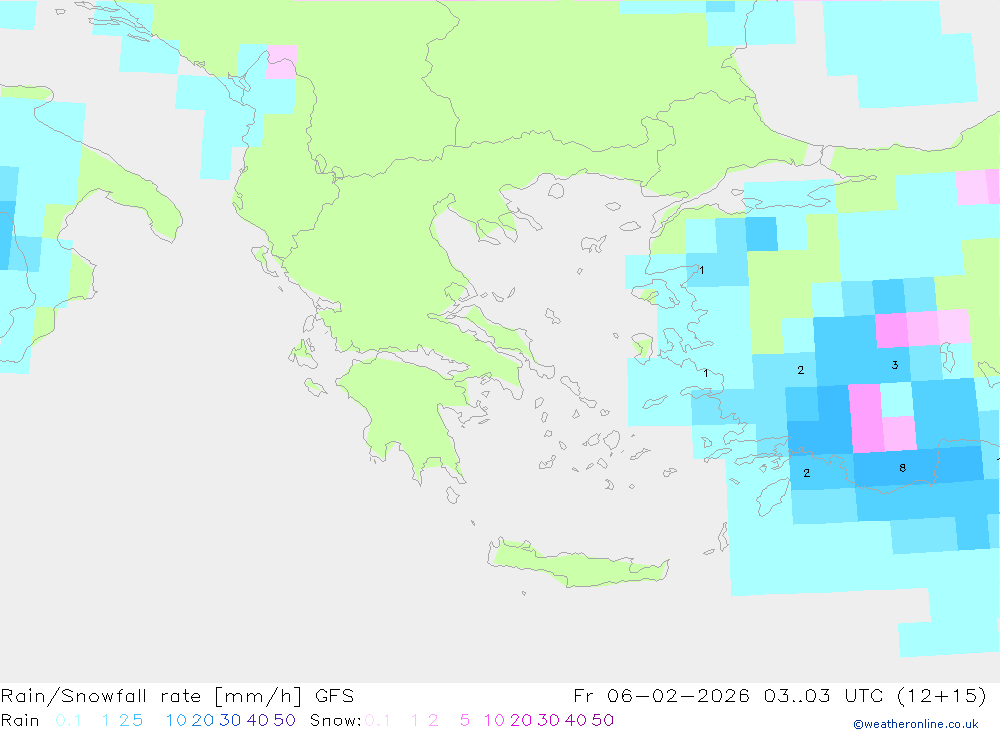This screenshot has width=1000, height=733.
Task: Select the 40 value in the Rain legend
Action: tap(258, 720)
